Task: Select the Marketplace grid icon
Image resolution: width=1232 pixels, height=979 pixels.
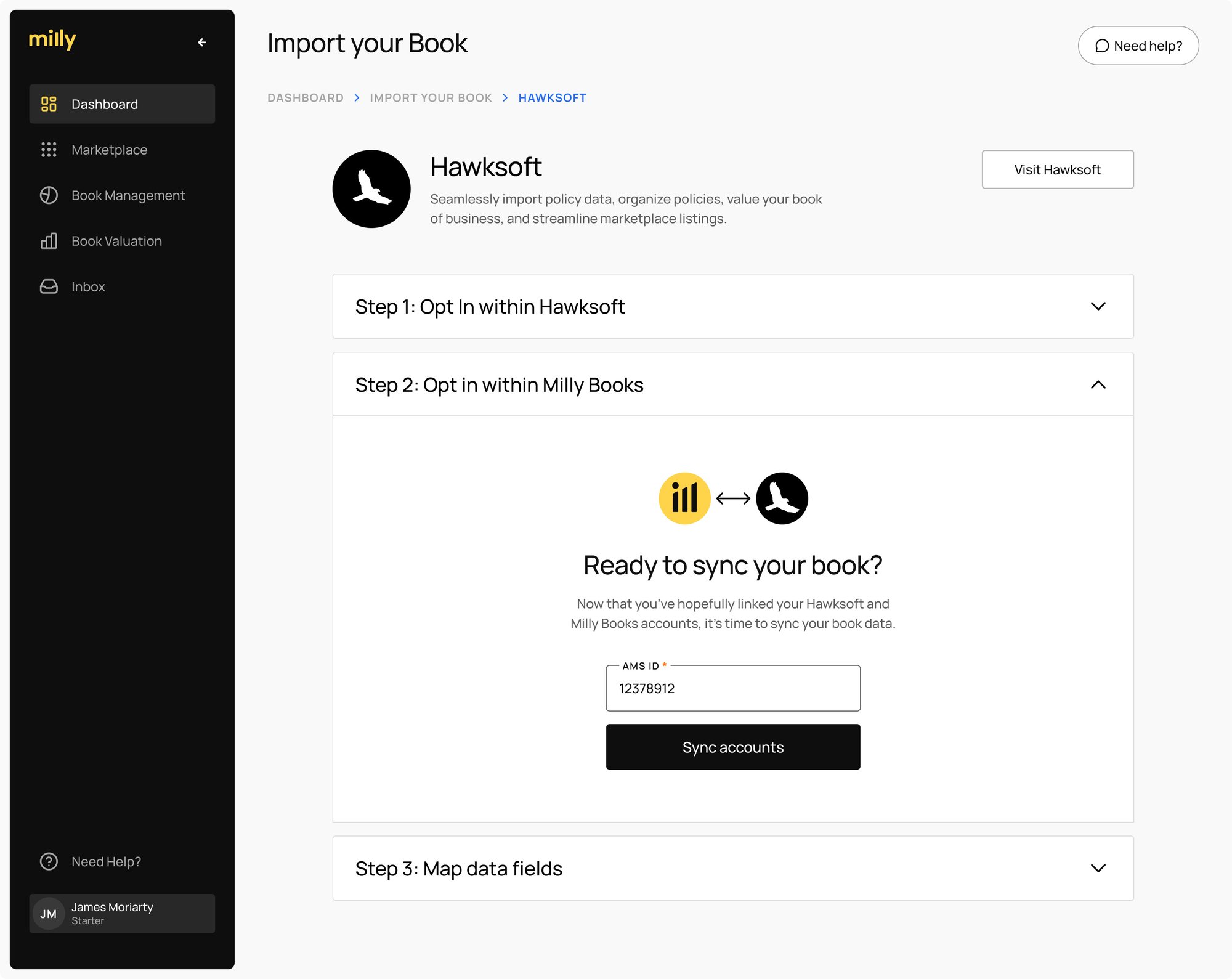Action: tap(49, 150)
